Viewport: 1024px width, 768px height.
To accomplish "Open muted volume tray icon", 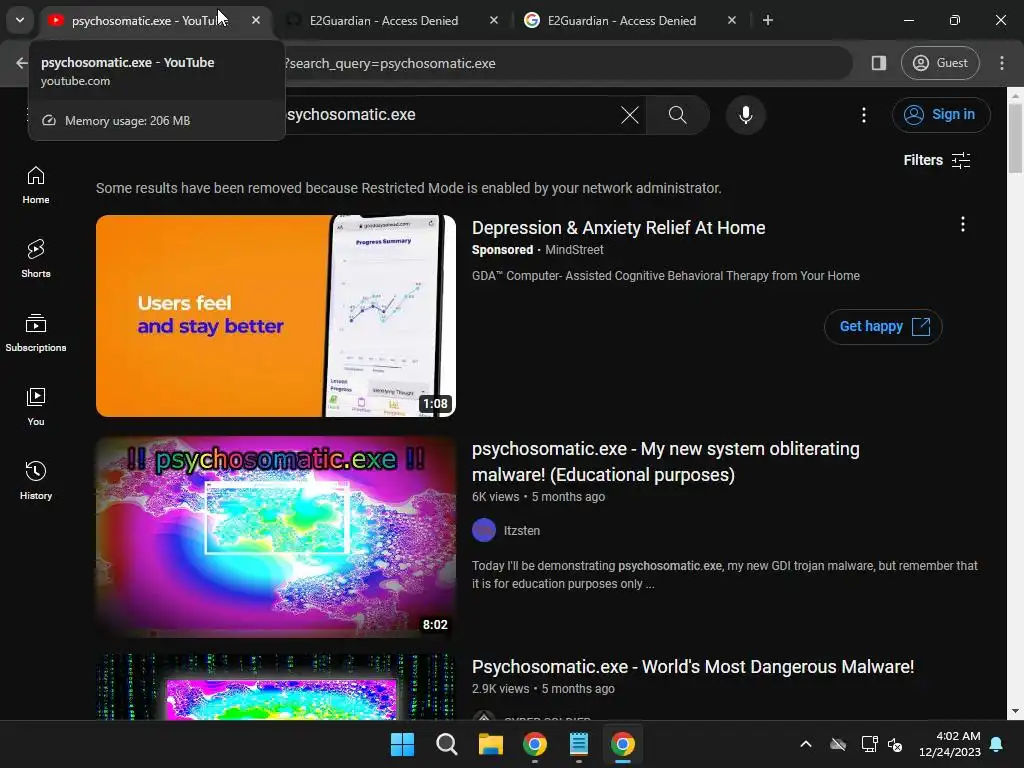I will click(895, 744).
